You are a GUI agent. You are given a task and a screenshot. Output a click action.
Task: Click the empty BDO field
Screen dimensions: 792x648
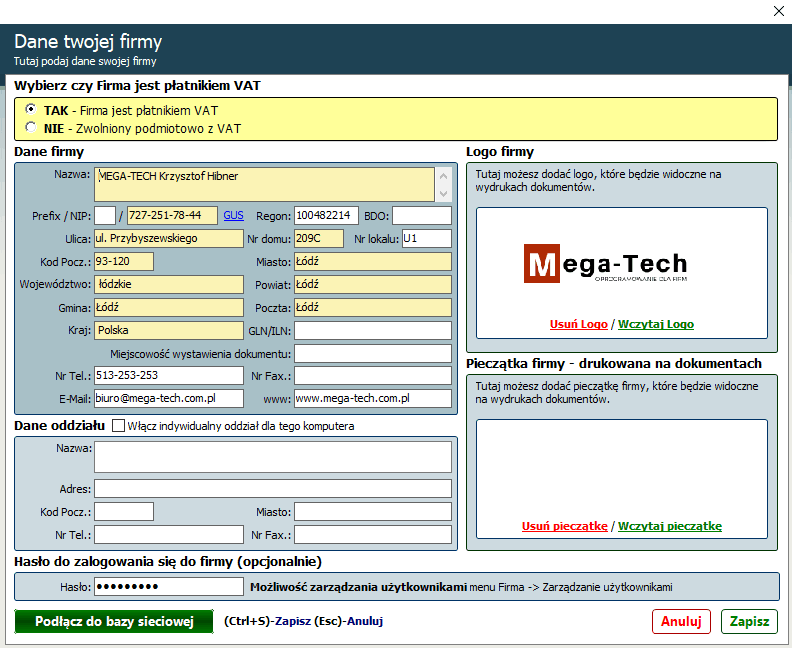point(422,216)
